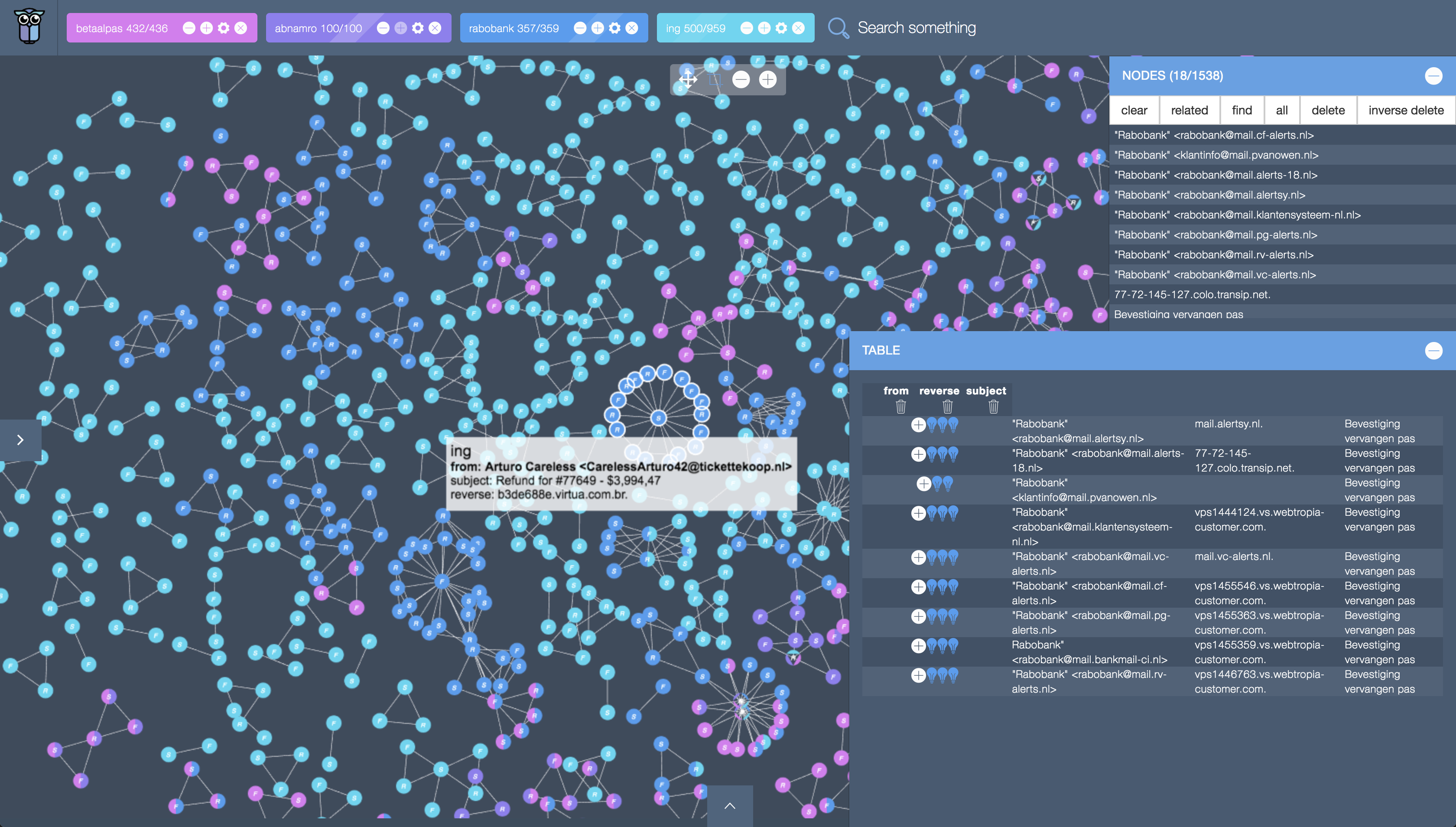Select the rabobank@mail.pg-alerts.nl node entry

point(1215,234)
